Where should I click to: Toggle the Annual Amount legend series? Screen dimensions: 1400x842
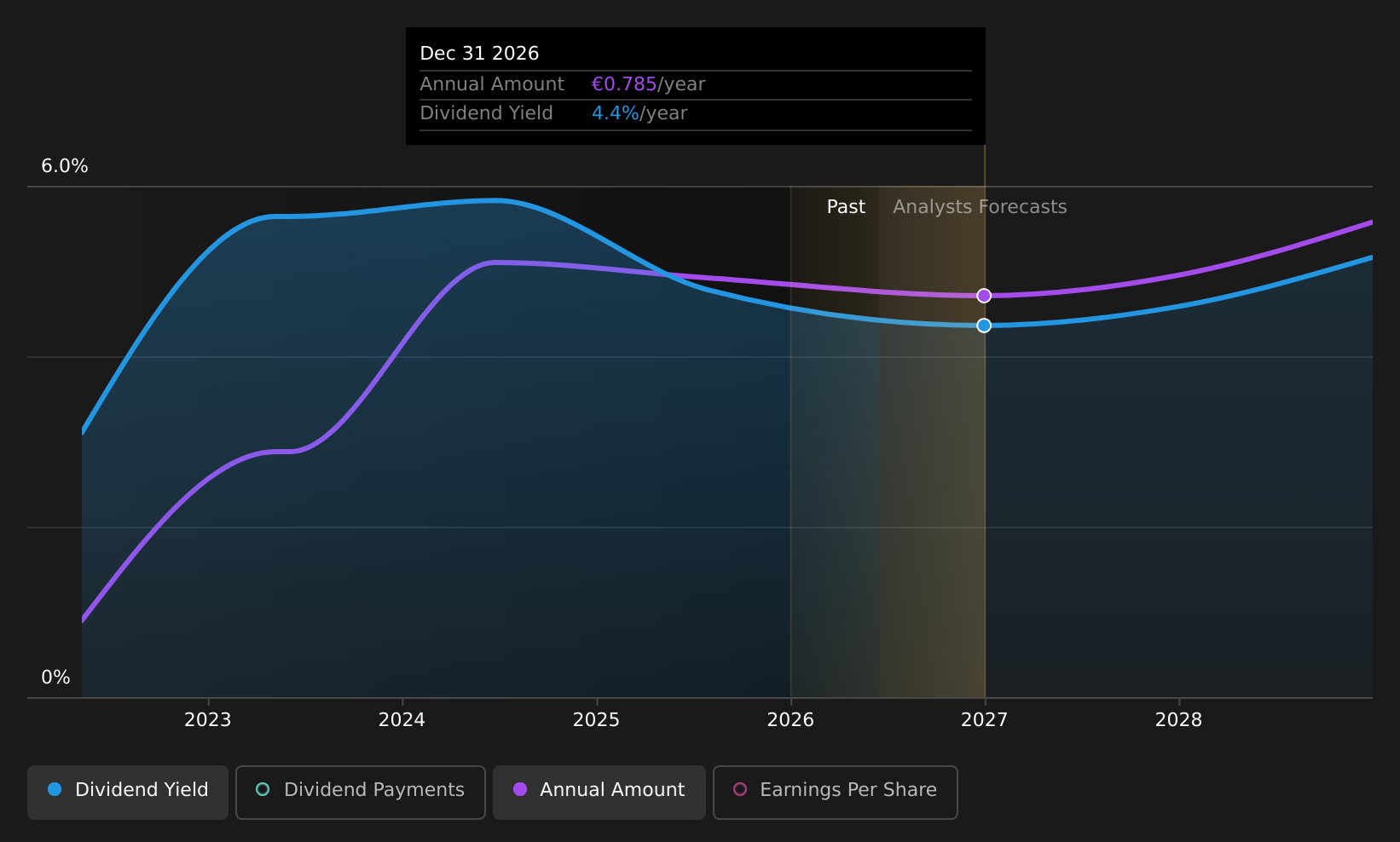pyautogui.click(x=599, y=792)
